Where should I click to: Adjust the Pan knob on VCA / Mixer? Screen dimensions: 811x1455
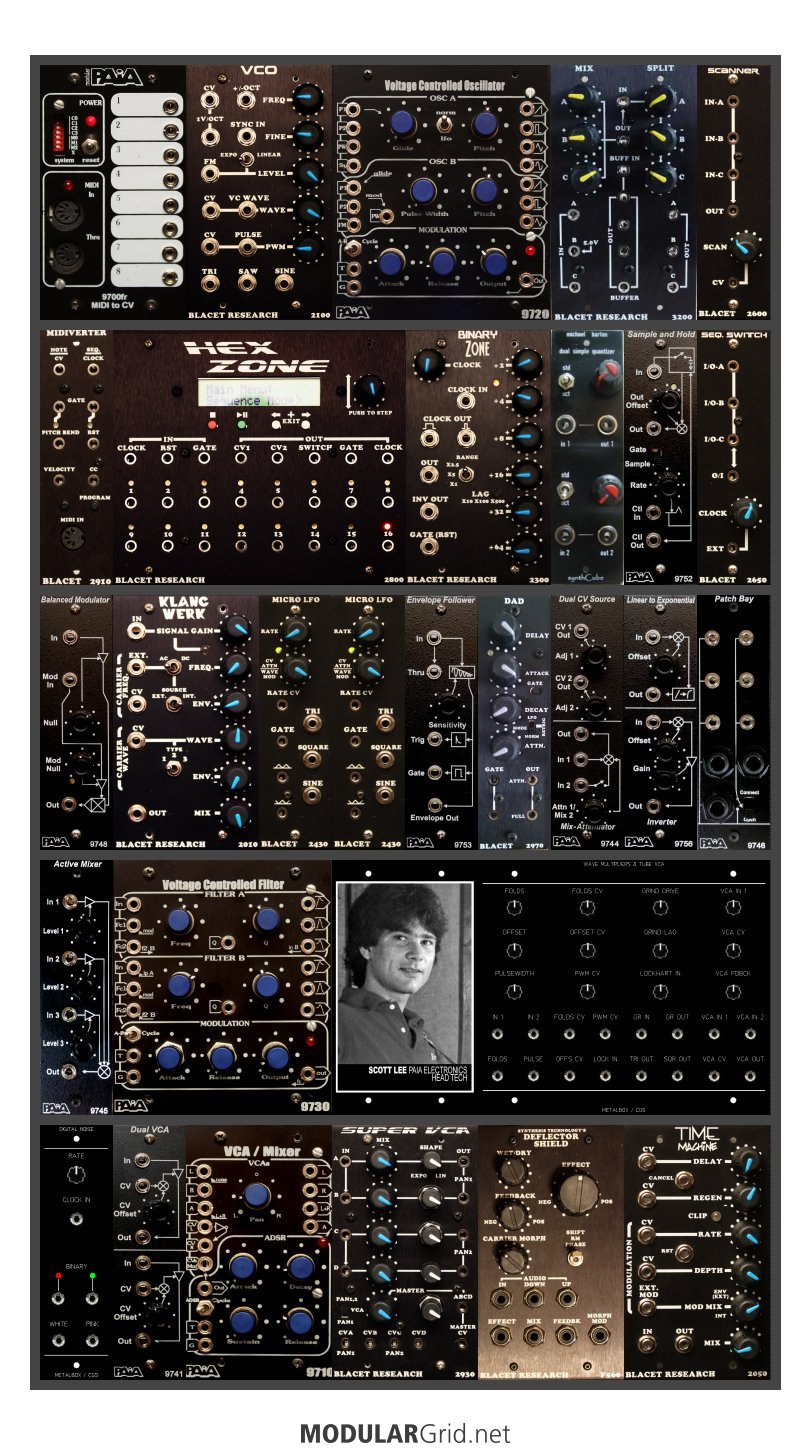click(x=259, y=1194)
